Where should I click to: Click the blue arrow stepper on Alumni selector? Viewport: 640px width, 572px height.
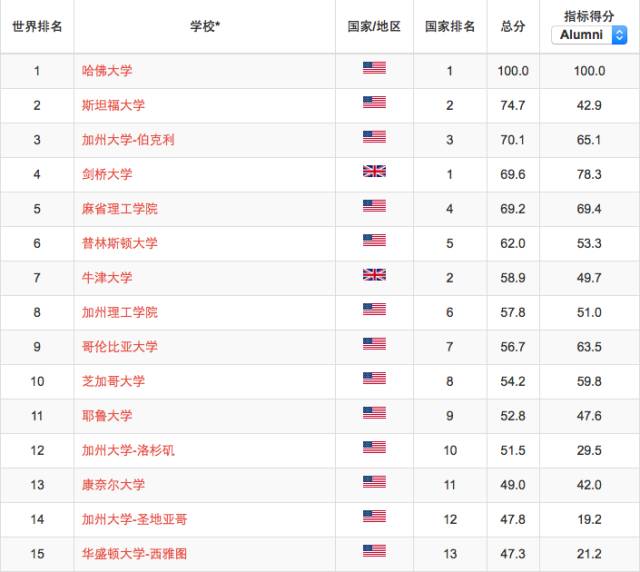click(x=619, y=35)
